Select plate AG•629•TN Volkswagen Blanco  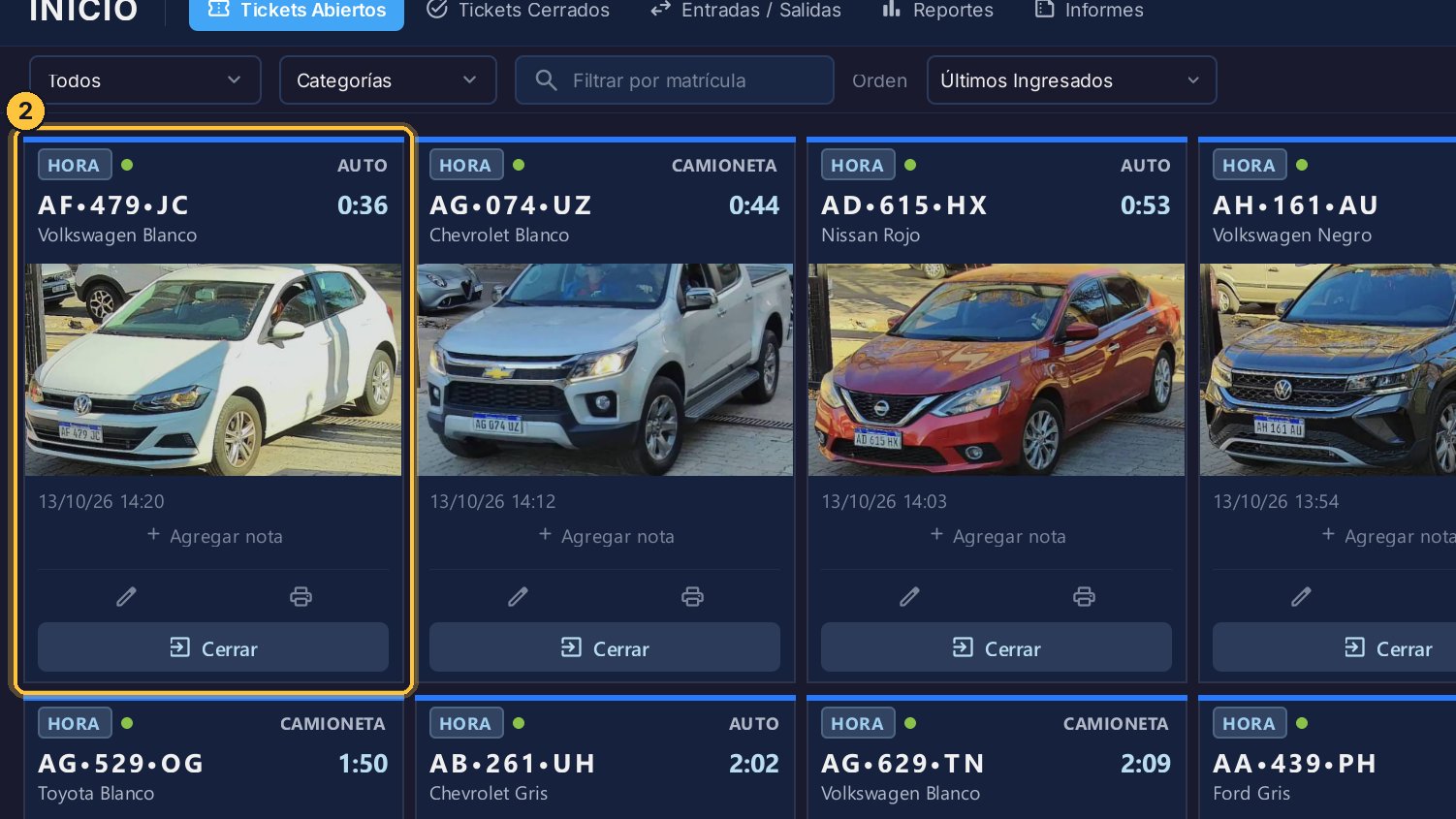903,764
